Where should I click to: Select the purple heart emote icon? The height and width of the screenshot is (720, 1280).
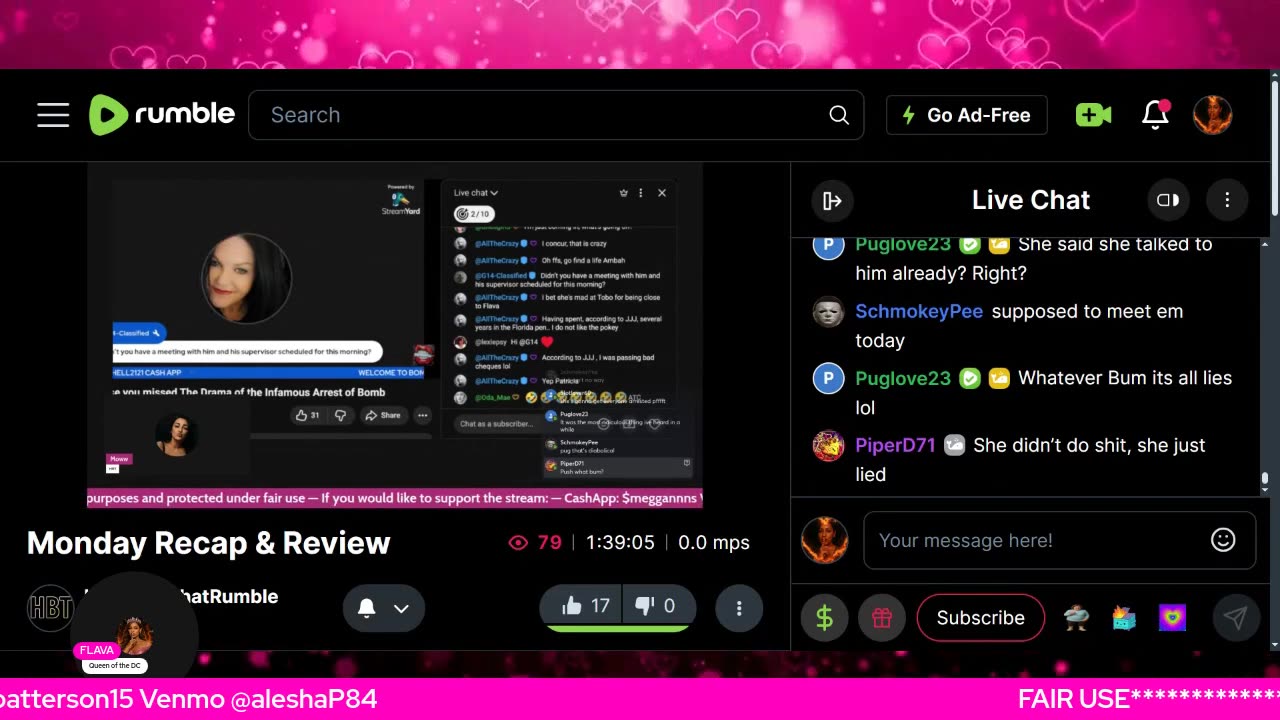[1172, 618]
